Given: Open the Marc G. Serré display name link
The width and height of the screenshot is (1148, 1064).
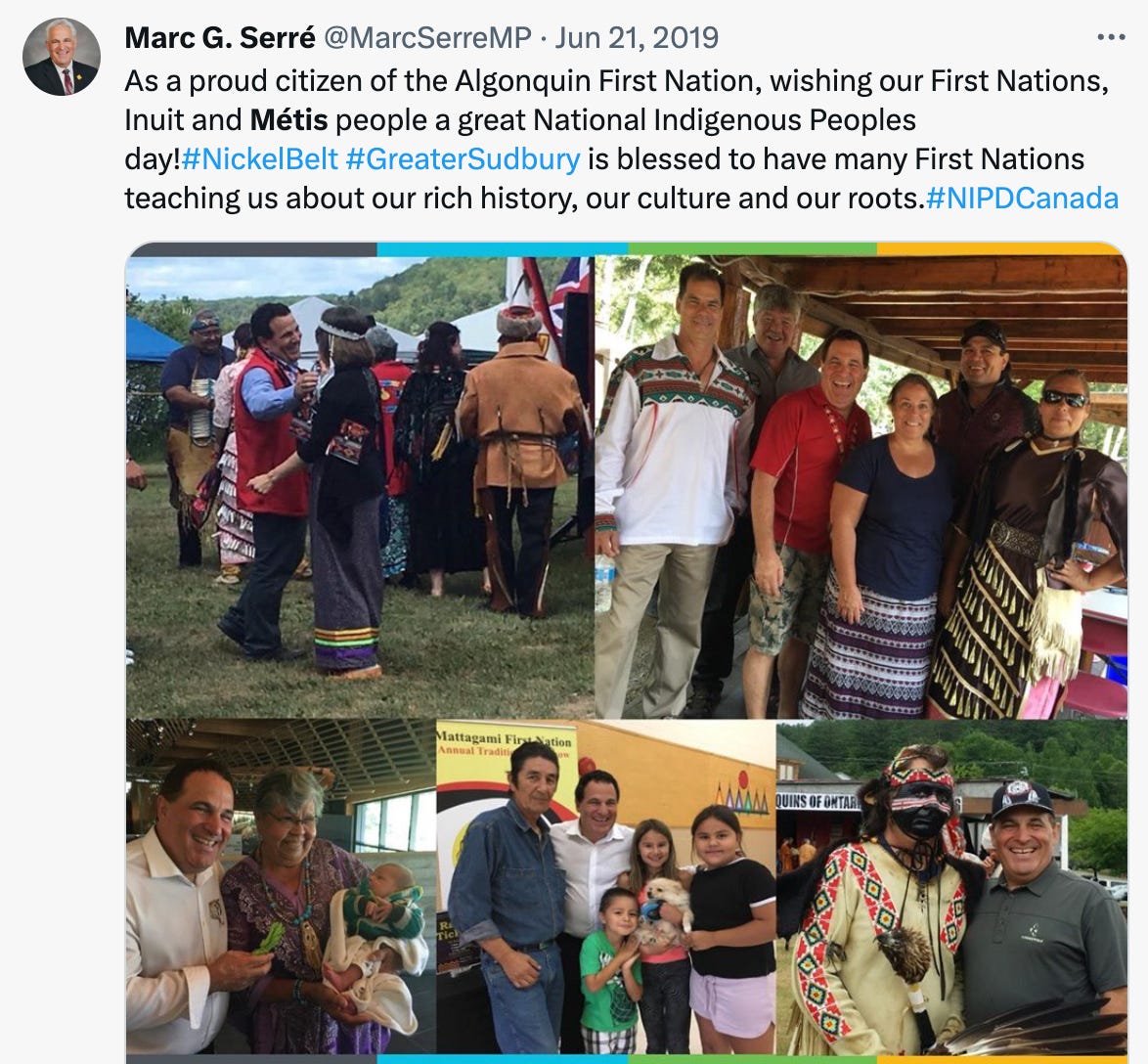Looking at the screenshot, I should (220, 38).
